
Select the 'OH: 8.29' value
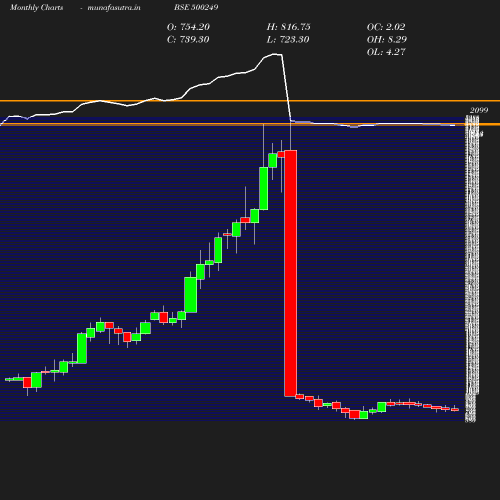387,40
